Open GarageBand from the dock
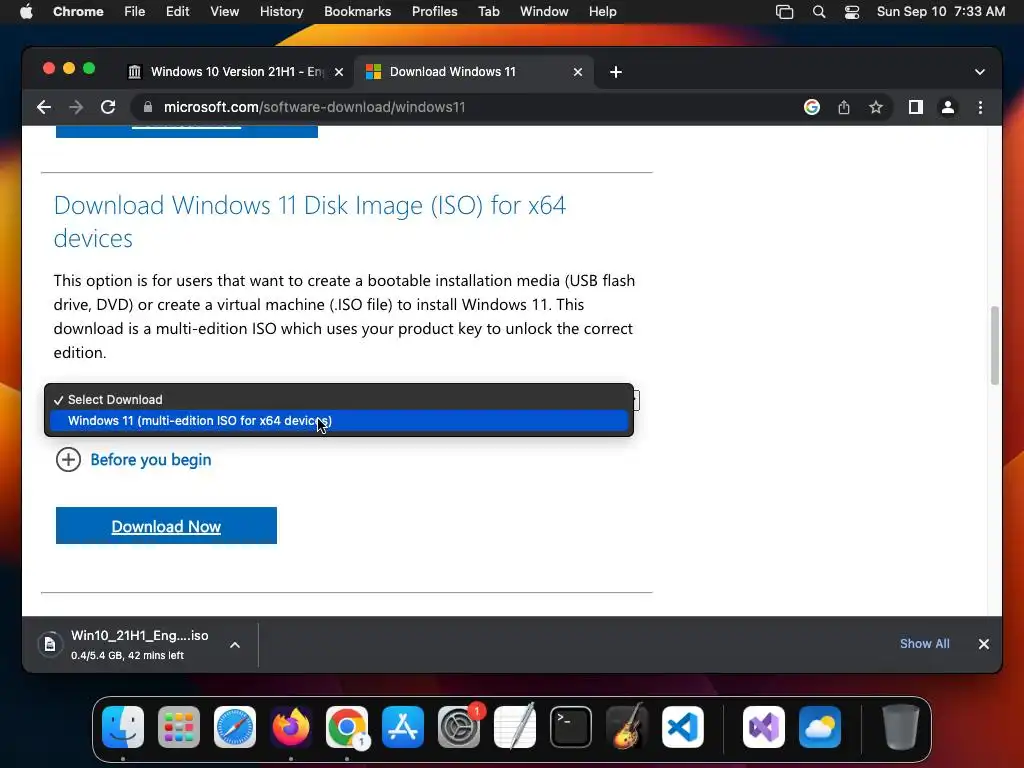1024x768 pixels. click(626, 727)
